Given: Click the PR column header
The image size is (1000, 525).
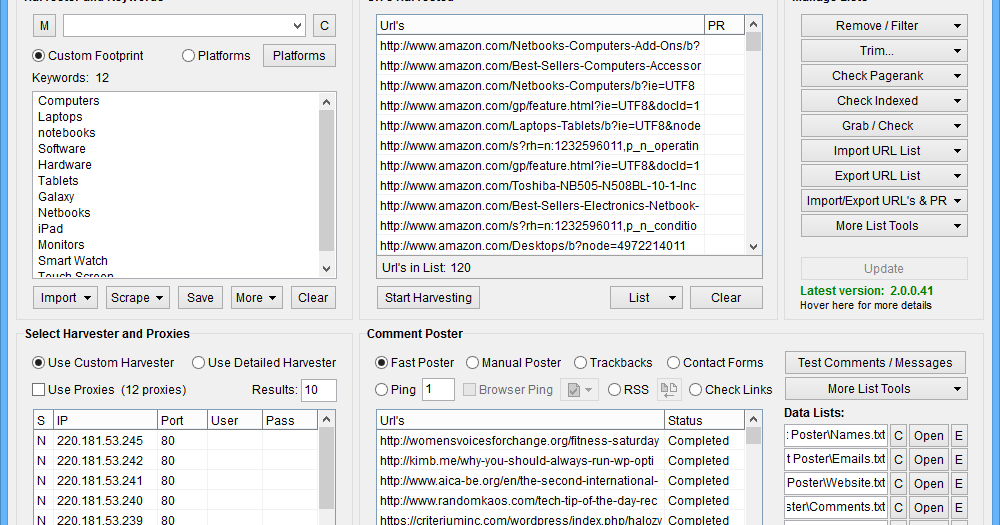Looking at the screenshot, I should 724,26.
